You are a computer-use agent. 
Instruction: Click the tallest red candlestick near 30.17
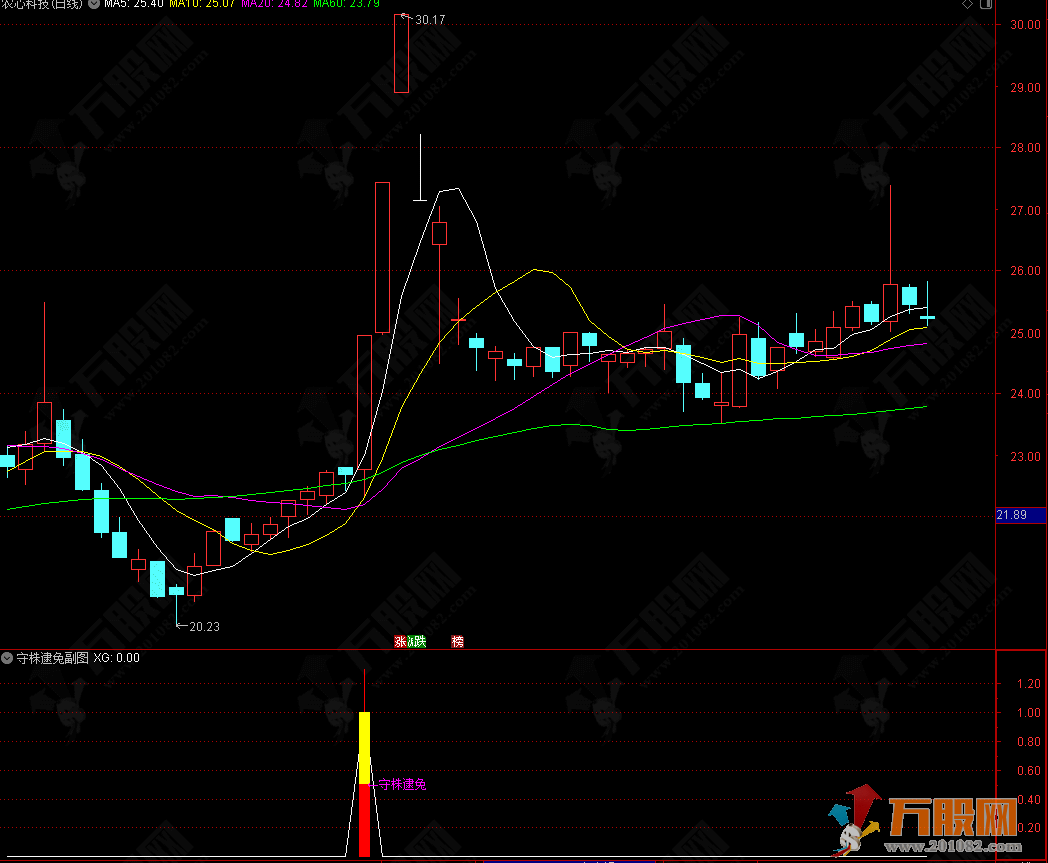pyautogui.click(x=401, y=55)
